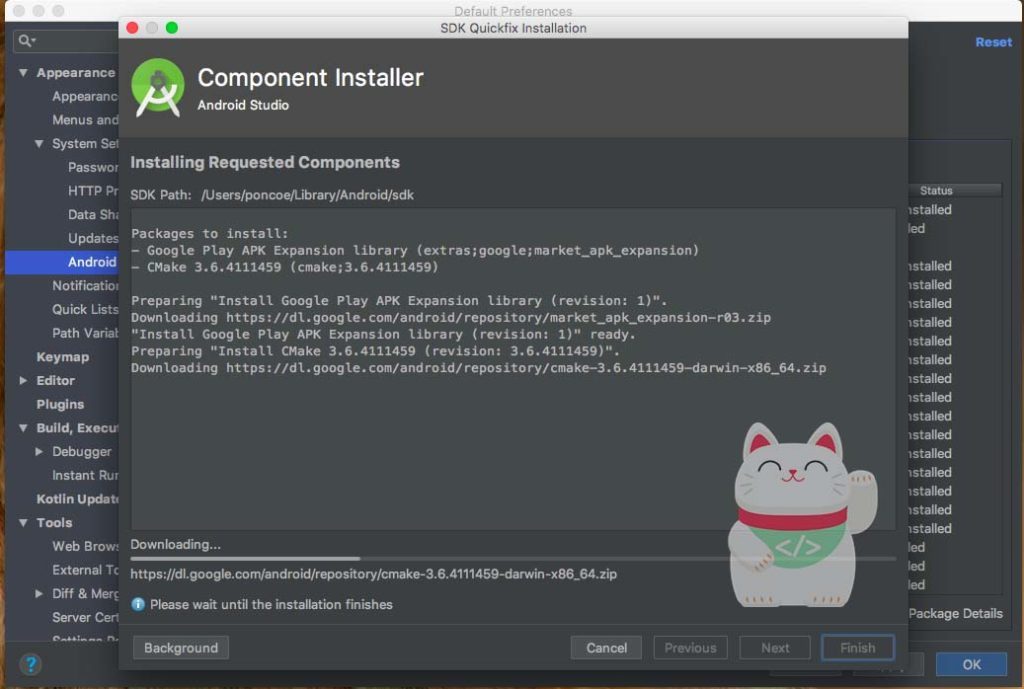This screenshot has width=1024, height=689.
Task: Collapse the Appearance section in sidebar
Action: [x=24, y=72]
